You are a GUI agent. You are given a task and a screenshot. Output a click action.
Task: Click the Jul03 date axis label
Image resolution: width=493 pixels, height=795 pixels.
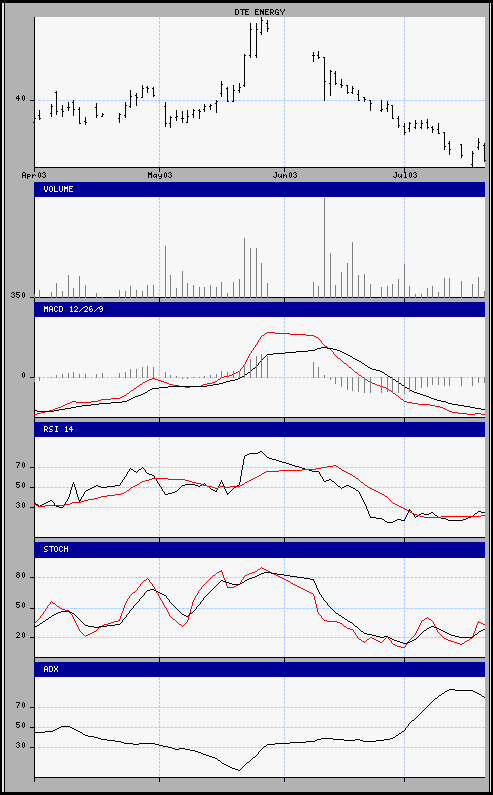405,175
